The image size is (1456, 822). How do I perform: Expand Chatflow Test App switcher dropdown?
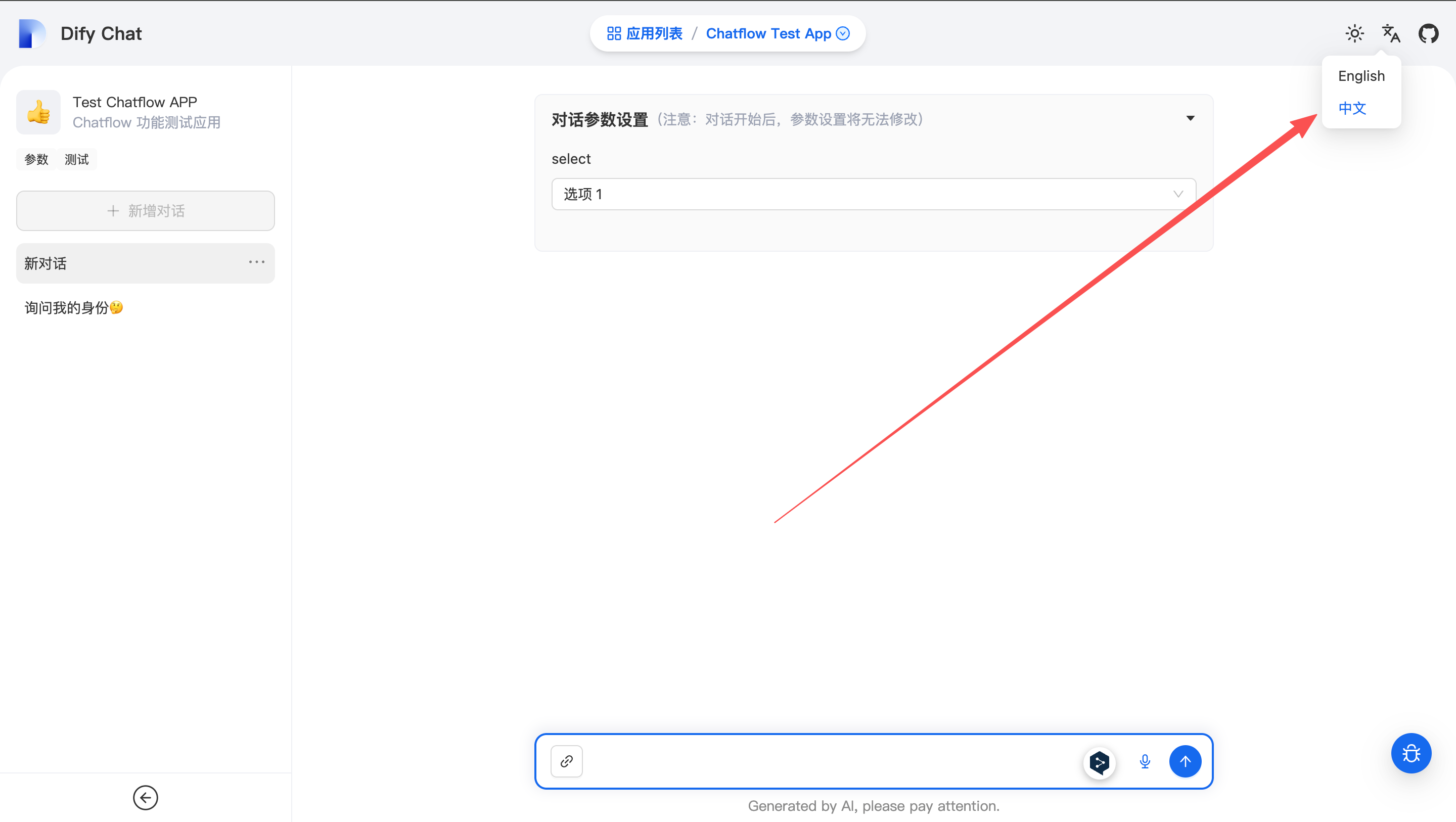tap(842, 33)
